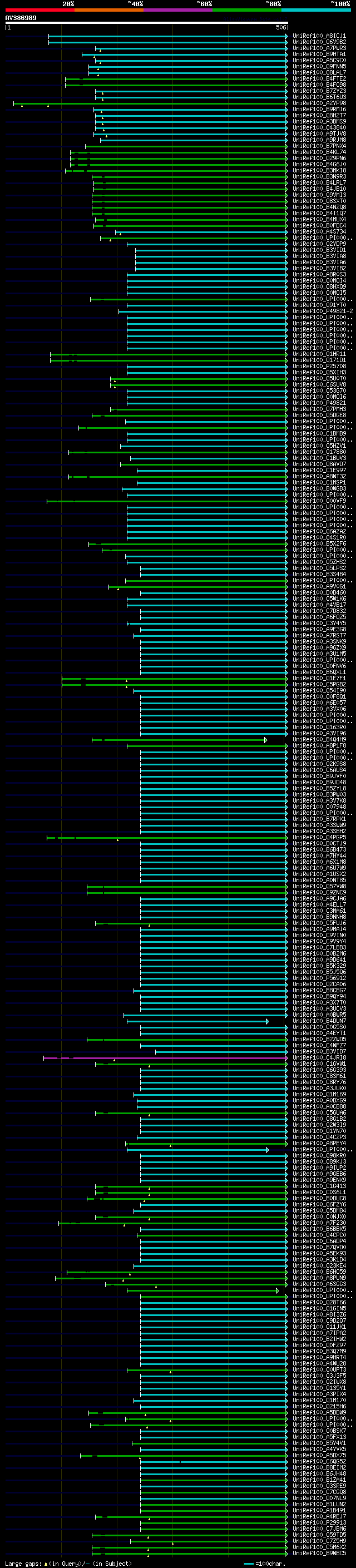Select hit UniRef100_B4DUN7
This screenshot has width=356, height=1568.
point(319,1021)
